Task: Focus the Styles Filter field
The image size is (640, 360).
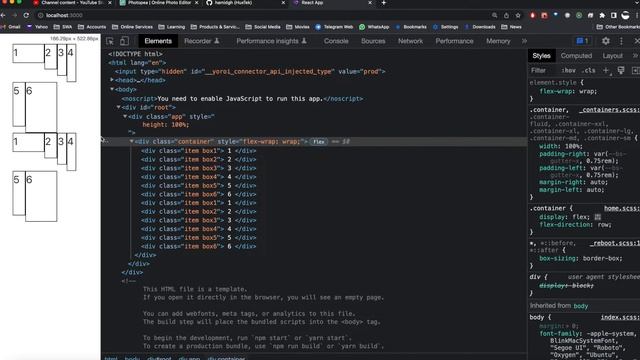Action: [543, 70]
